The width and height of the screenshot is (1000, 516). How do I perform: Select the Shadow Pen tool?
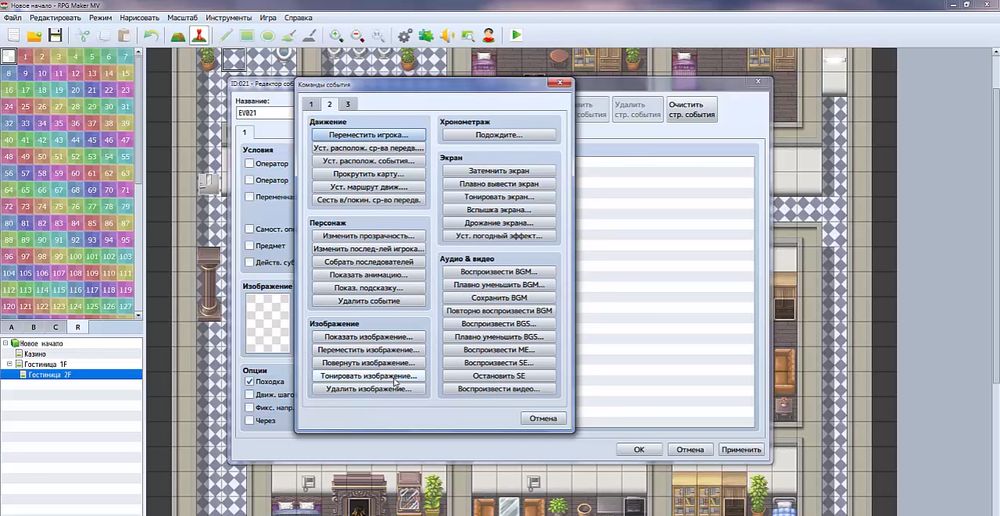309,36
